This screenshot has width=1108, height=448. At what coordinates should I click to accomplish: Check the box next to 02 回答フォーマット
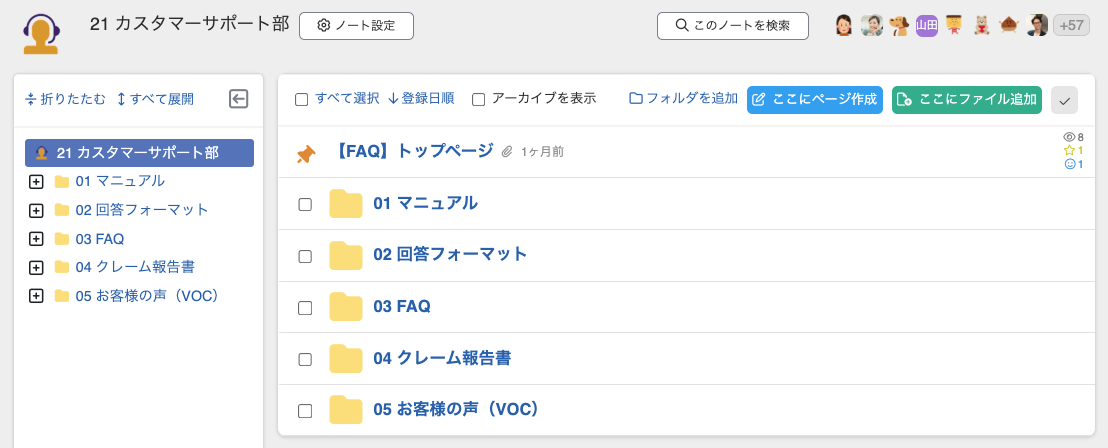pyautogui.click(x=305, y=256)
